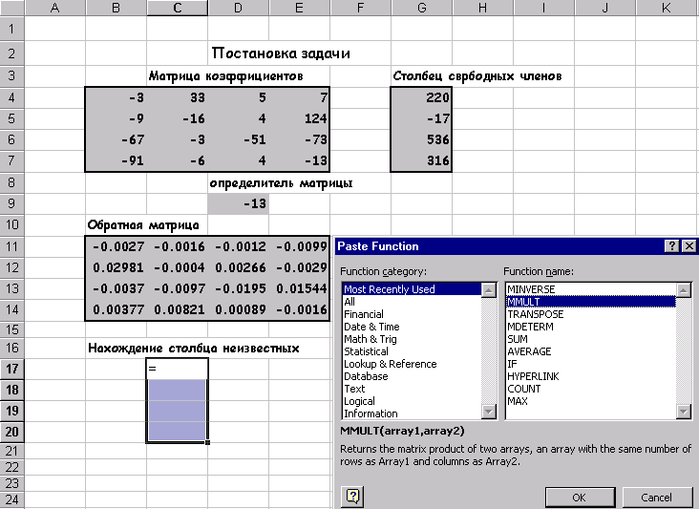699x509 pixels.
Task: Select row 1 header
Action: click(x=12, y=29)
